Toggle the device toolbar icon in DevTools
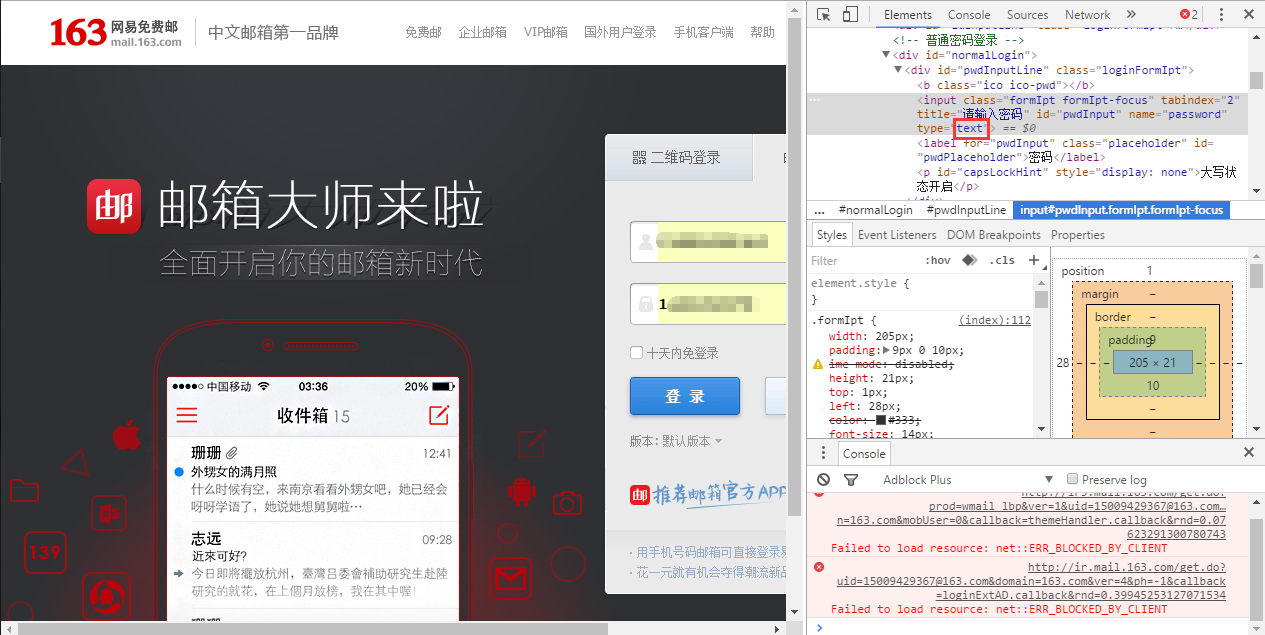The width and height of the screenshot is (1265, 635). point(850,15)
